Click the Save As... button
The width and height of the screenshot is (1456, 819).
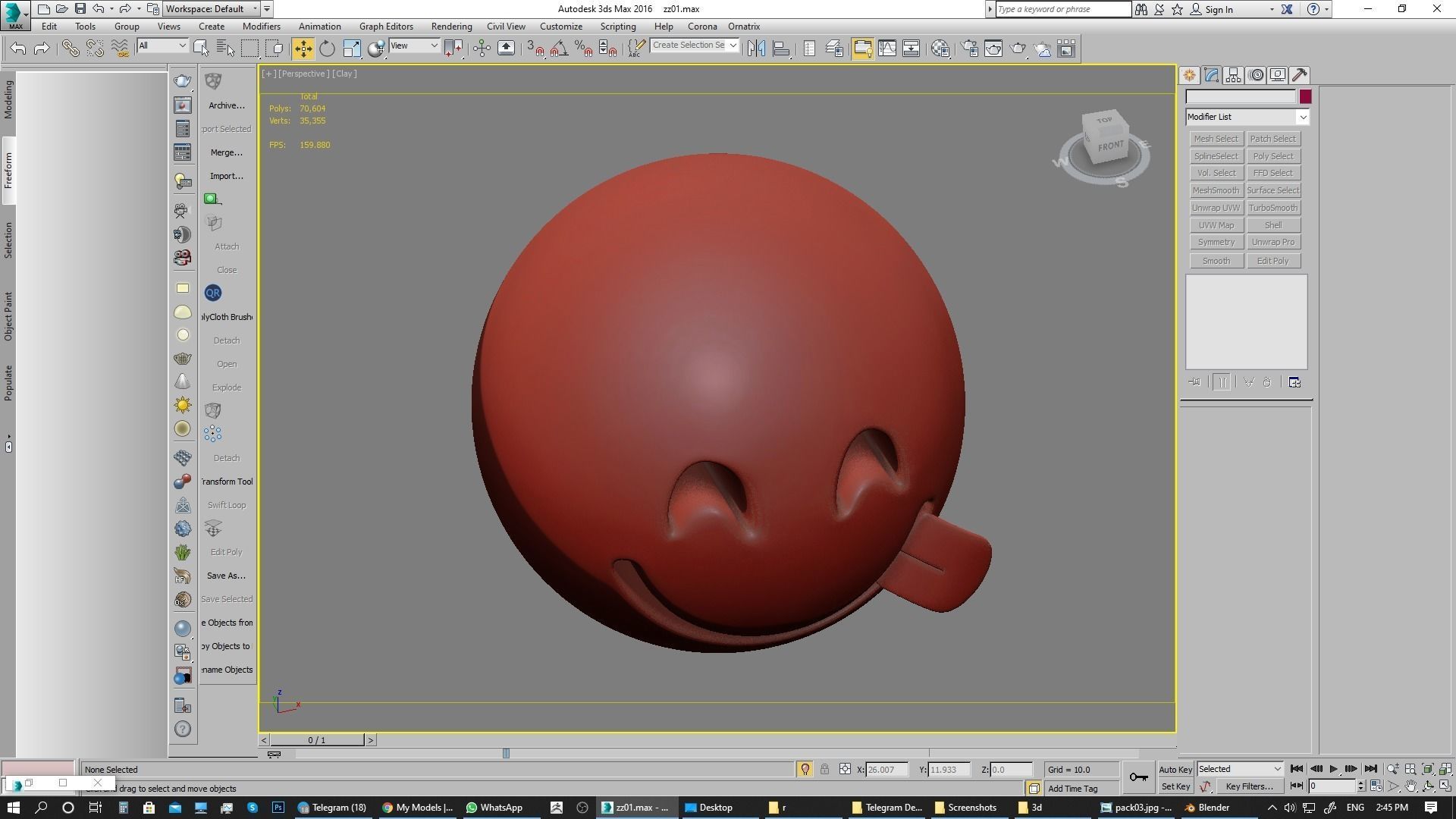[x=226, y=576]
